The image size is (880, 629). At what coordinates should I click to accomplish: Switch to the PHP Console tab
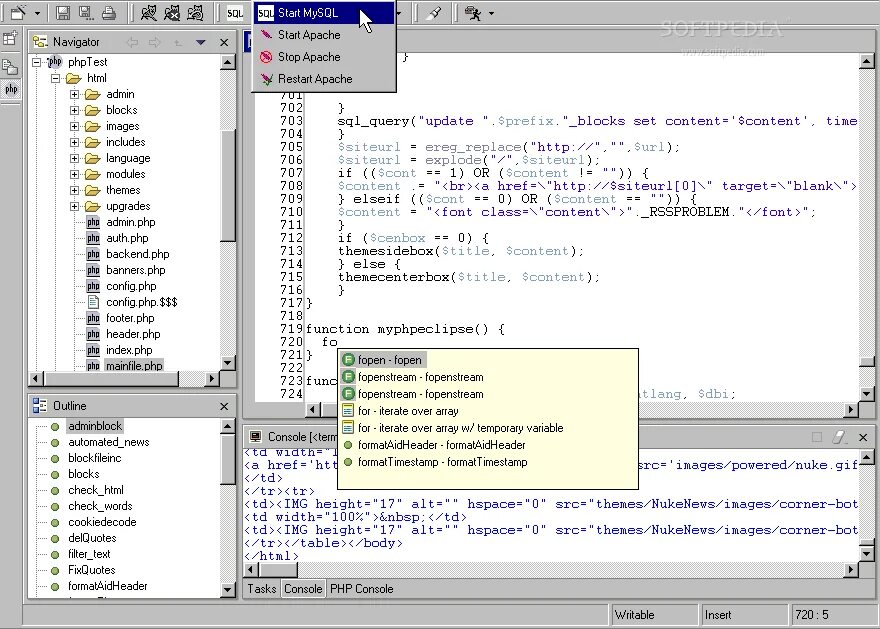tap(361, 589)
